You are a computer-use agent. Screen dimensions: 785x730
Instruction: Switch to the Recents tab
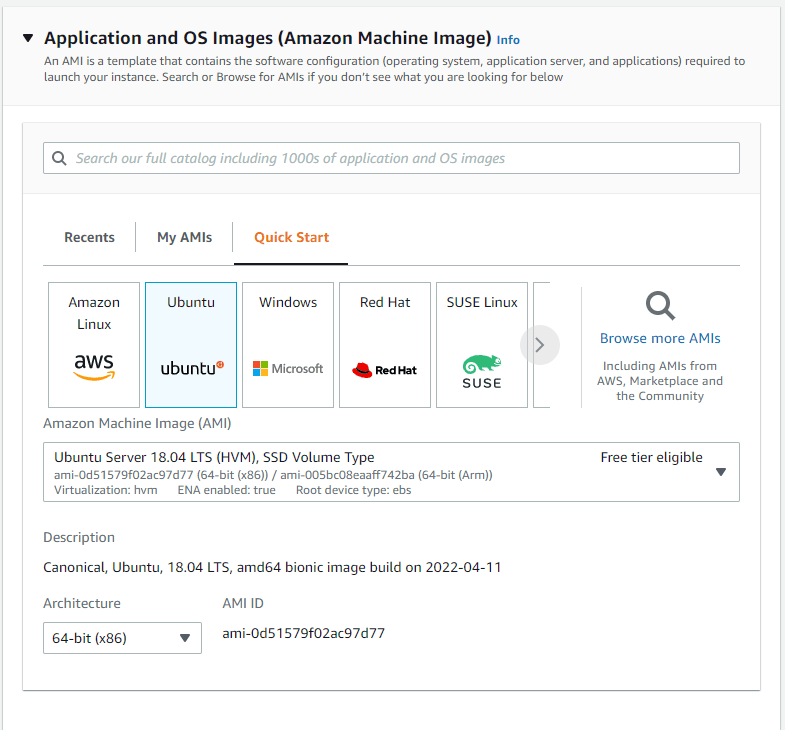(89, 237)
